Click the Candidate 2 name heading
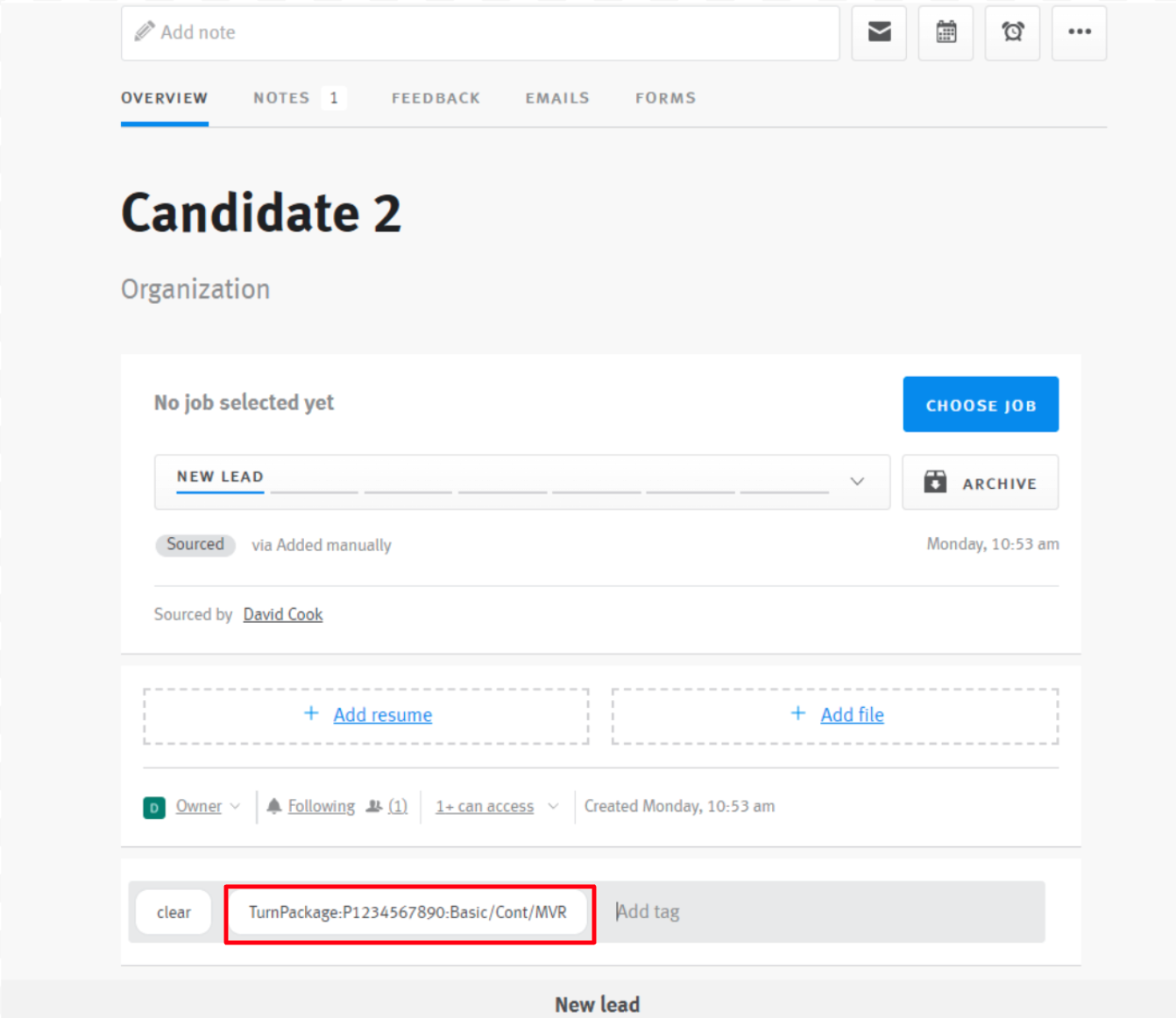Screen dimensions: 1176x1018 (261, 213)
